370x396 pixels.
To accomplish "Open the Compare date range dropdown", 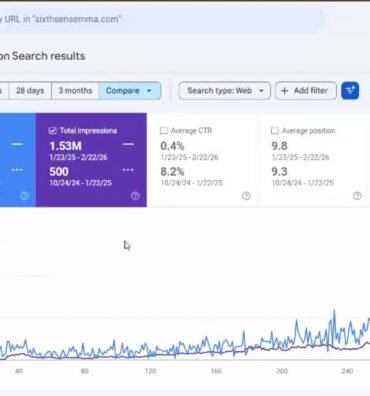I will 130,91.
